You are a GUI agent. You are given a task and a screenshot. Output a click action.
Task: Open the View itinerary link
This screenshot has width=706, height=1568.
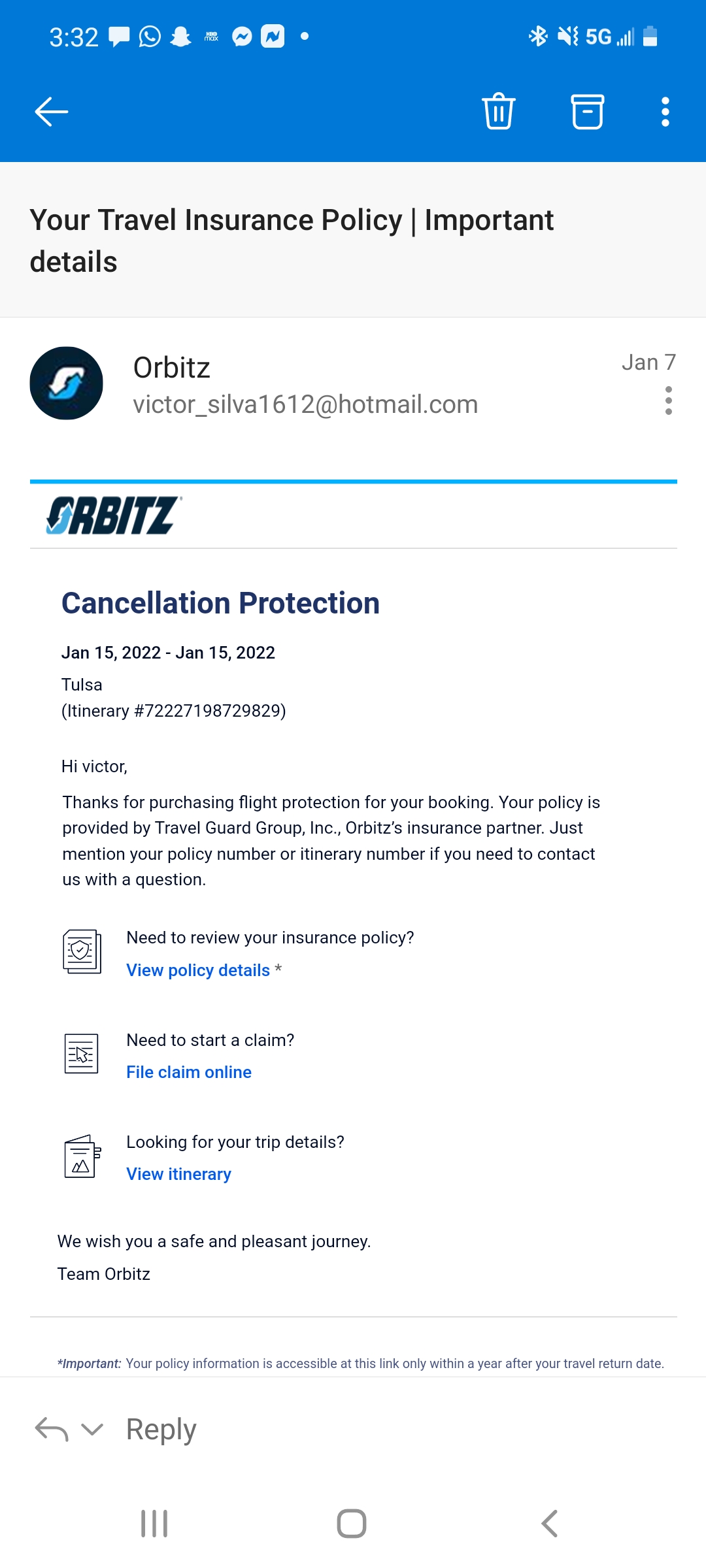pos(178,1174)
